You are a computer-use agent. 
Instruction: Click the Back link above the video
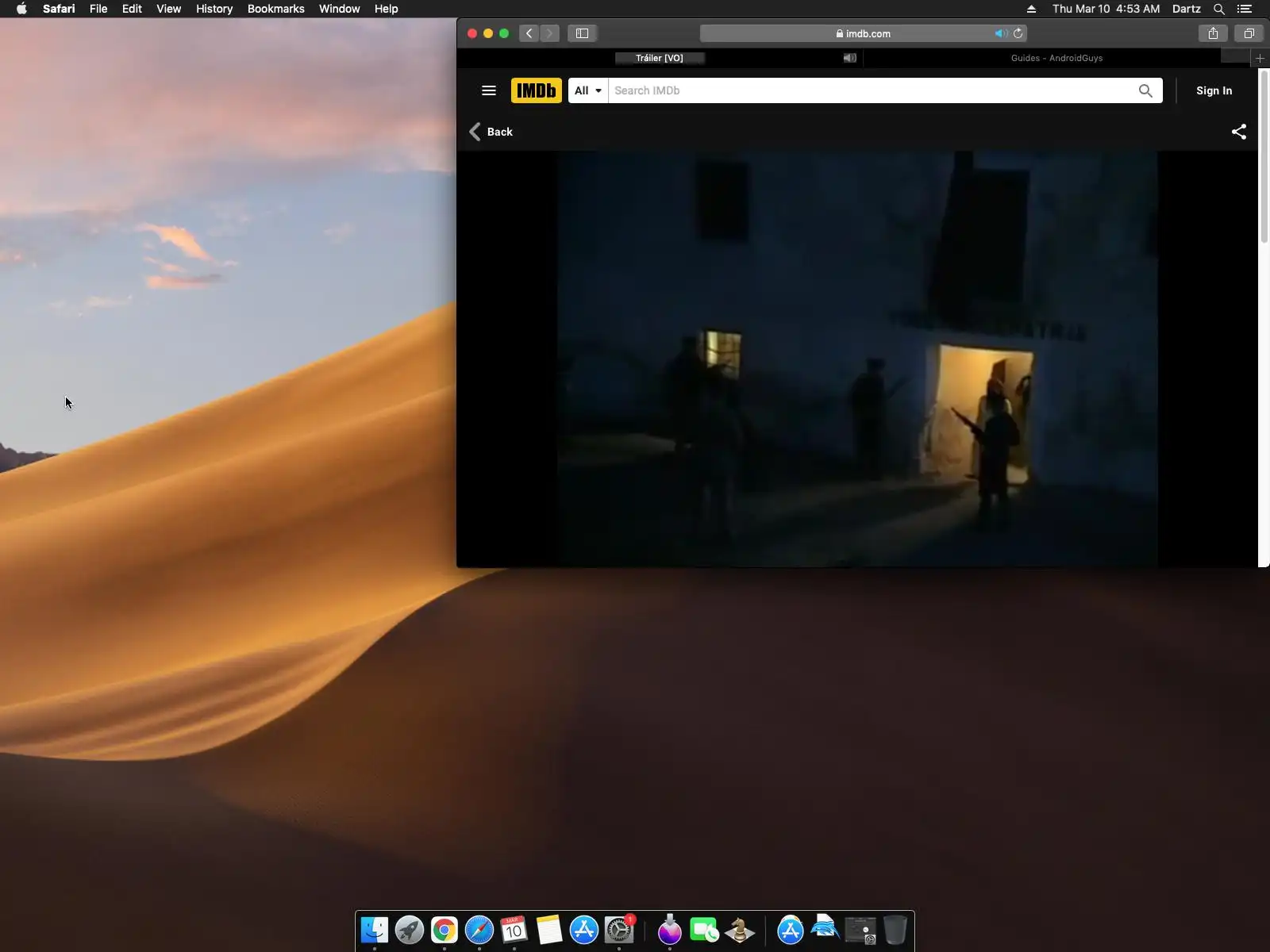tap(491, 132)
